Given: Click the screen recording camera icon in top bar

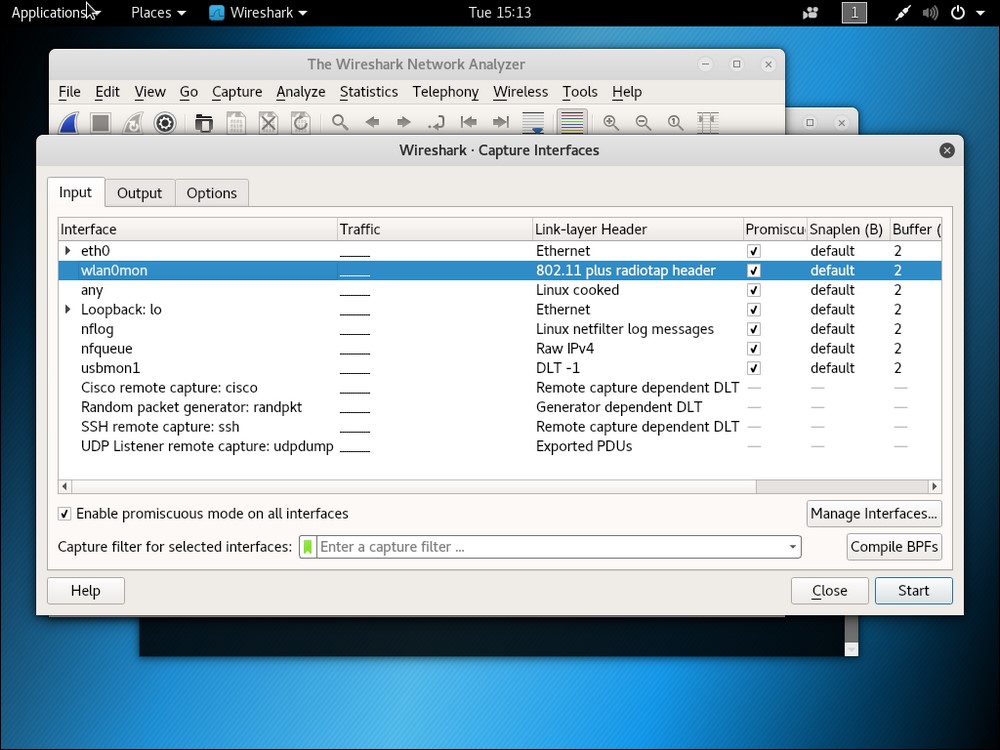Looking at the screenshot, I should 811,13.
